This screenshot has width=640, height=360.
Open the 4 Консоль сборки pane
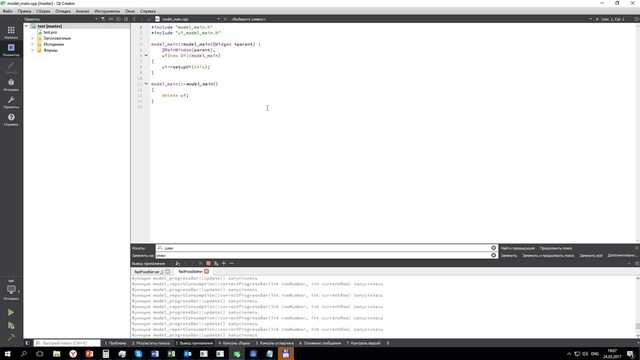point(234,343)
